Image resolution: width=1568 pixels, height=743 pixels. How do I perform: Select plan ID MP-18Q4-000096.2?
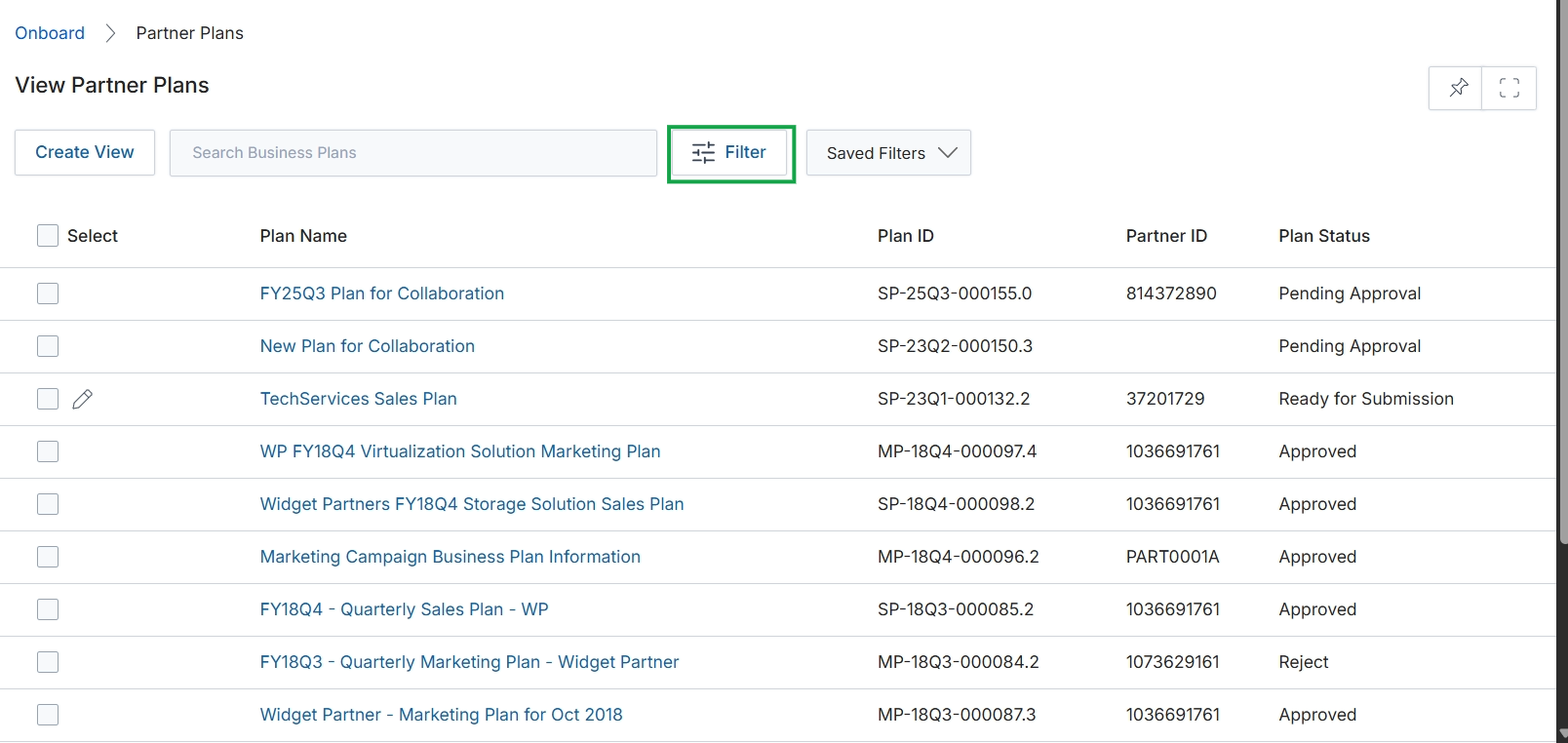pyautogui.click(x=959, y=557)
